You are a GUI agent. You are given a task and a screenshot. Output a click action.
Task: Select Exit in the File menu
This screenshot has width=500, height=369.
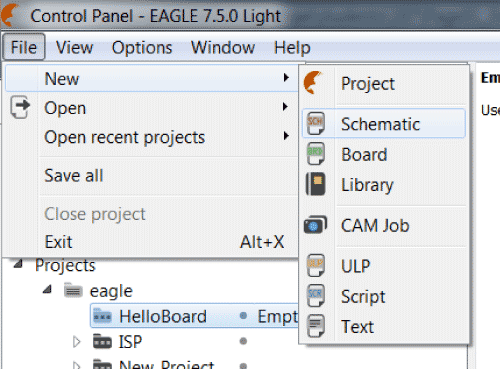58,242
